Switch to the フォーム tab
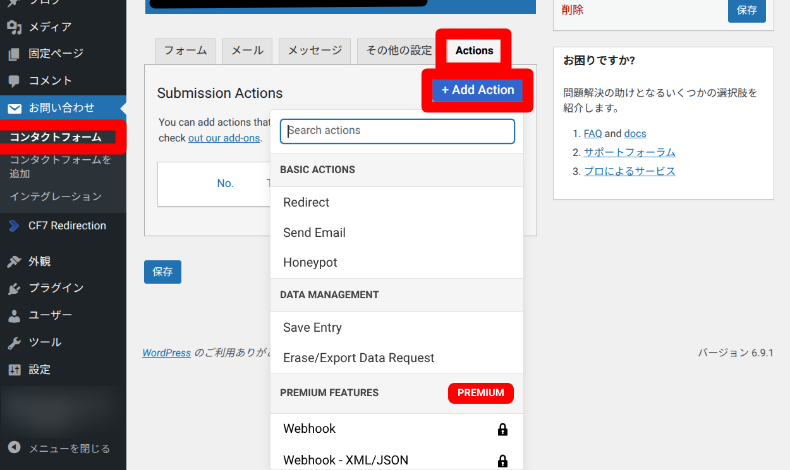 pyautogui.click(x=185, y=51)
